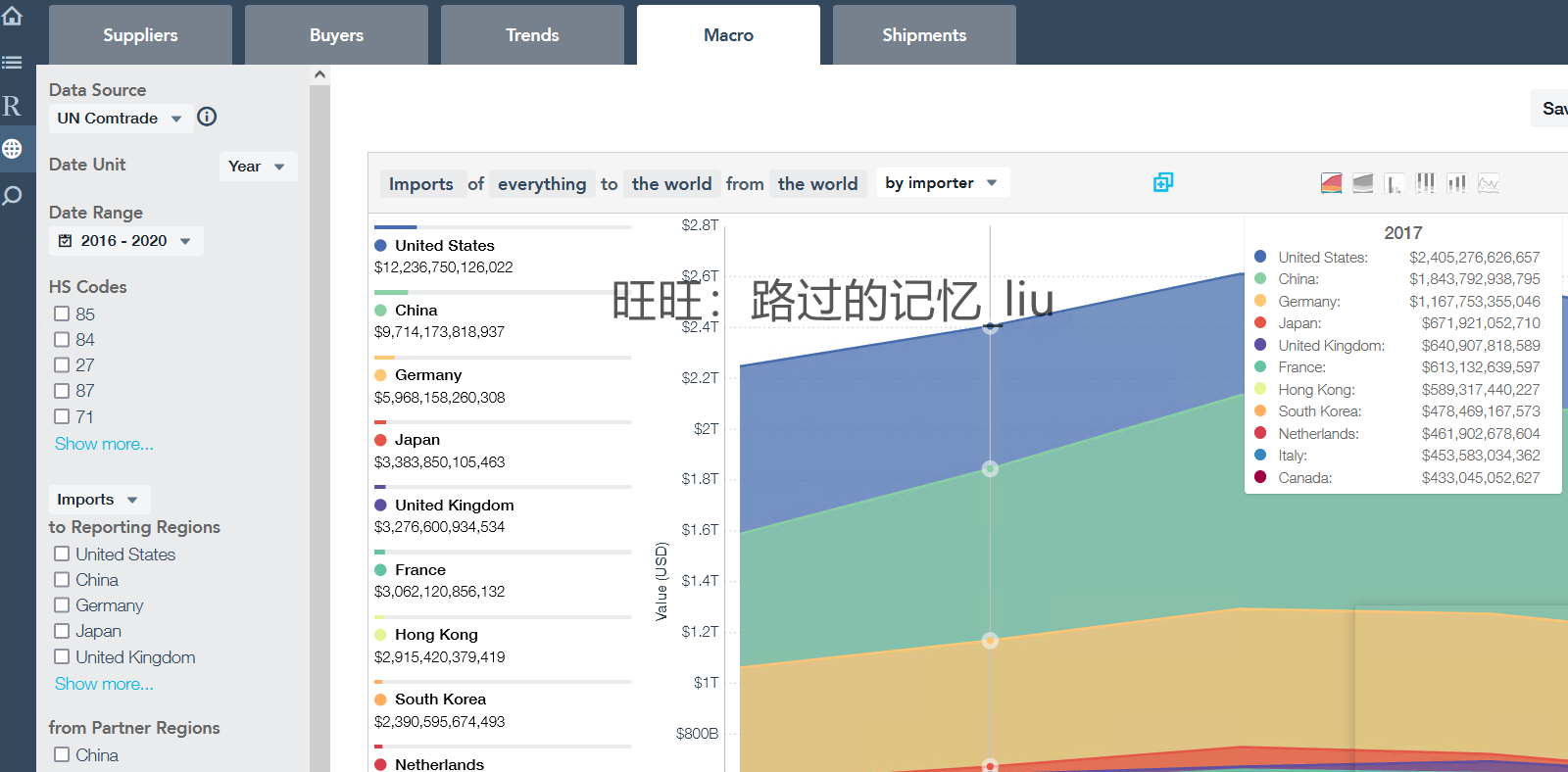Image resolution: width=1568 pixels, height=772 pixels.
Task: Click the calendar icon in Date Range
Action: point(66,240)
